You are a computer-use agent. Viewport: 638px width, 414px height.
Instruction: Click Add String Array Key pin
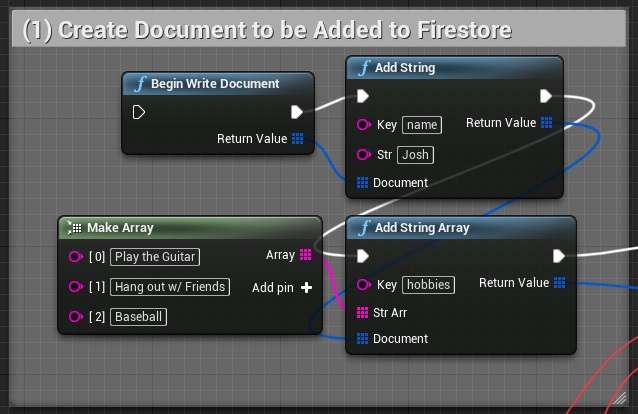point(364,285)
